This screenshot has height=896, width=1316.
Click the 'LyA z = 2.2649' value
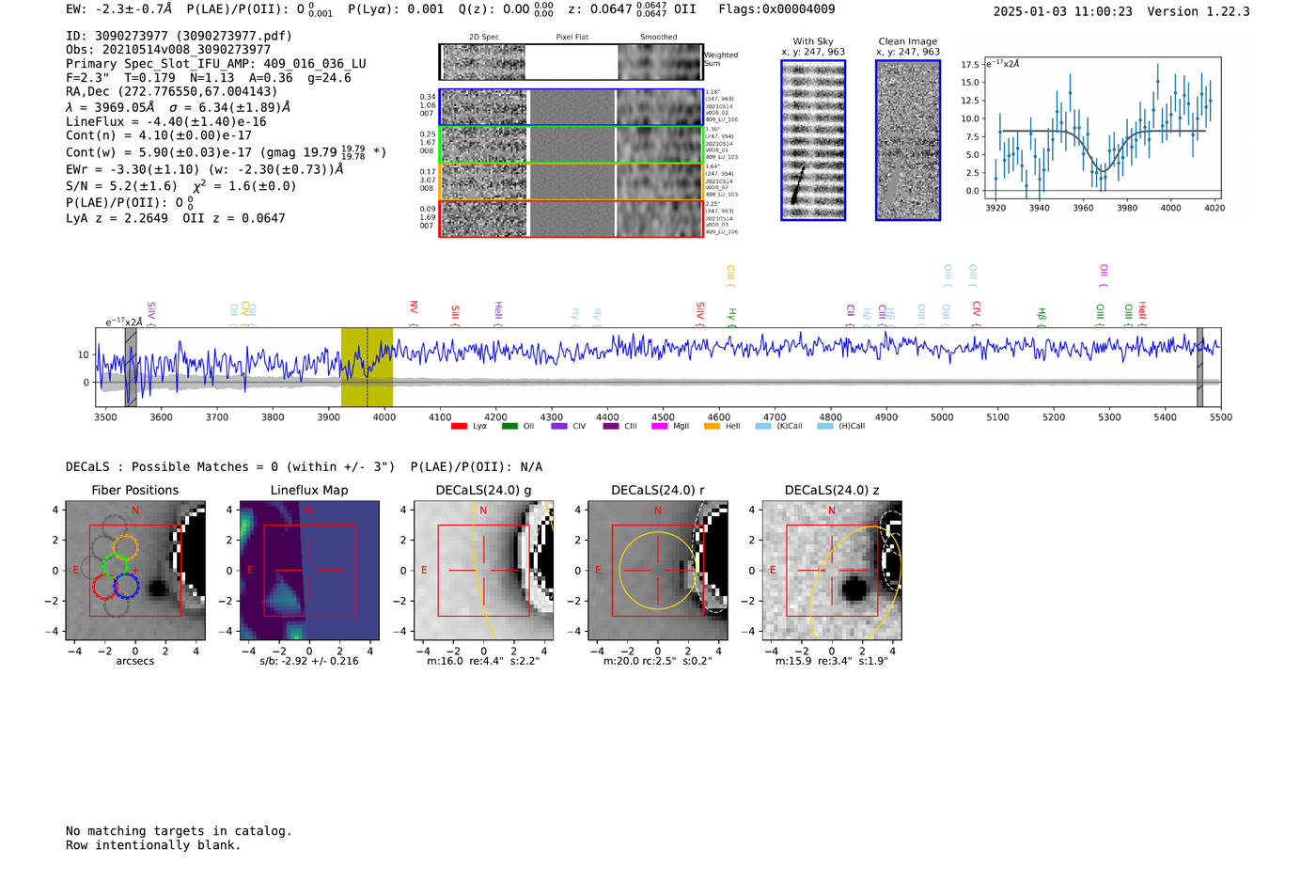pos(117,218)
